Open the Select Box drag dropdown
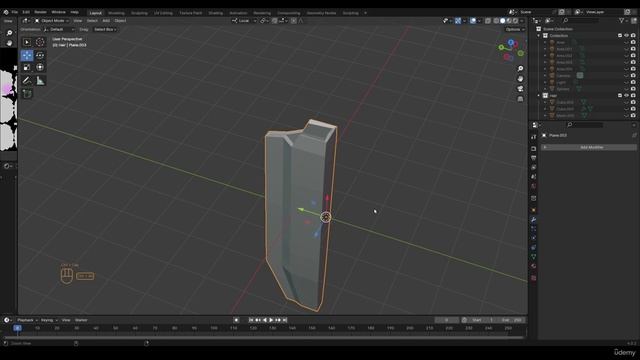The height and width of the screenshot is (360, 640). click(104, 29)
